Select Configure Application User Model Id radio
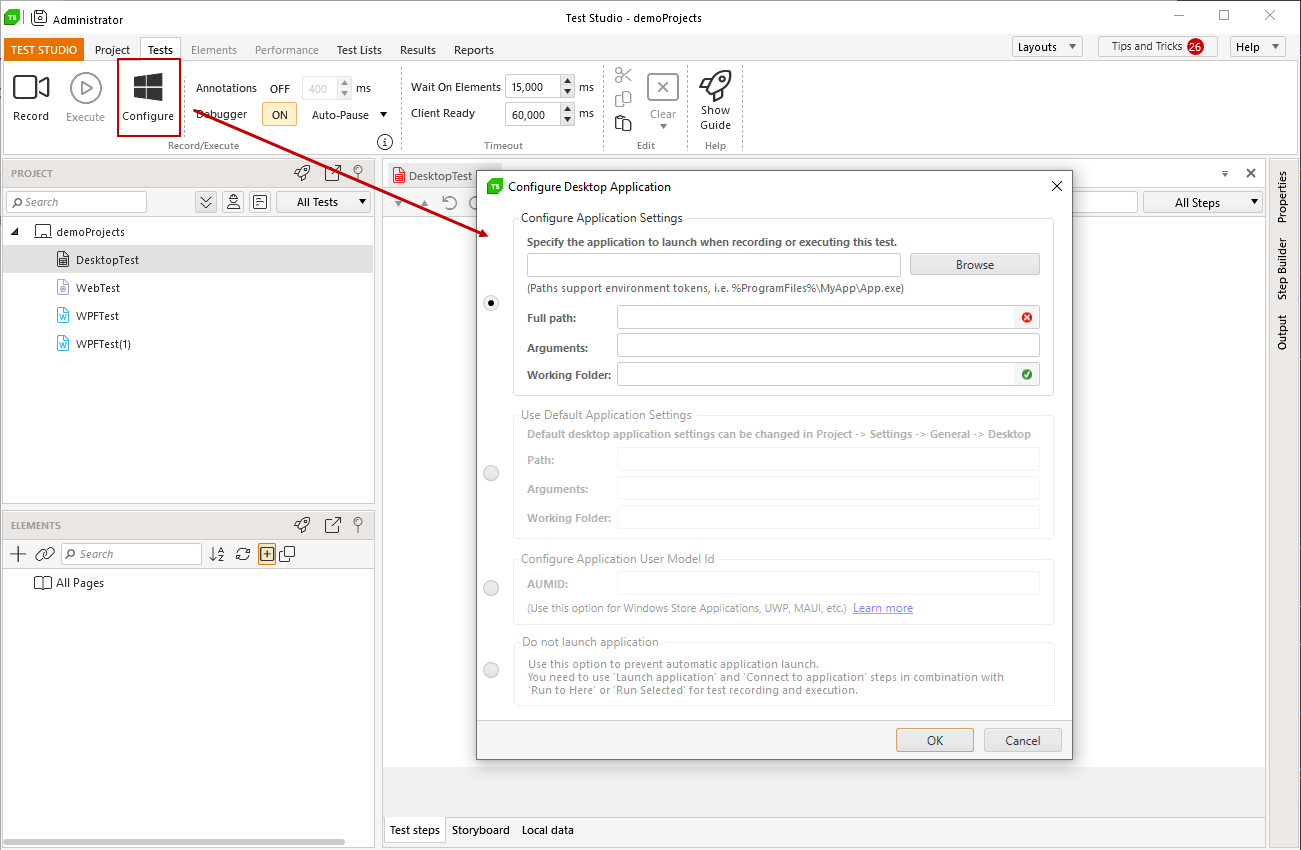Viewport: 1301px width, 850px height. [491, 588]
